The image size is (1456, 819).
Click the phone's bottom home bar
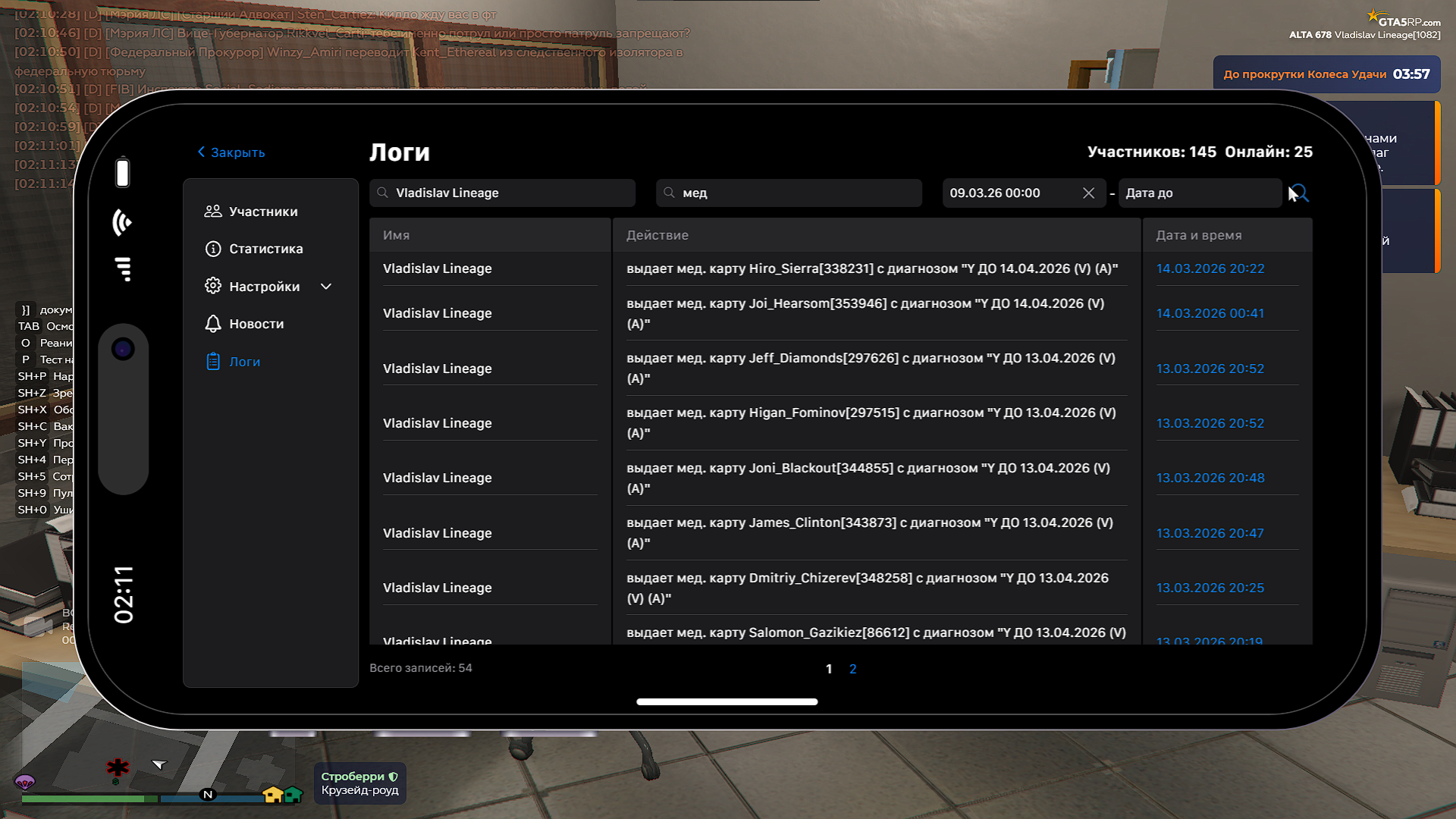[x=726, y=701]
